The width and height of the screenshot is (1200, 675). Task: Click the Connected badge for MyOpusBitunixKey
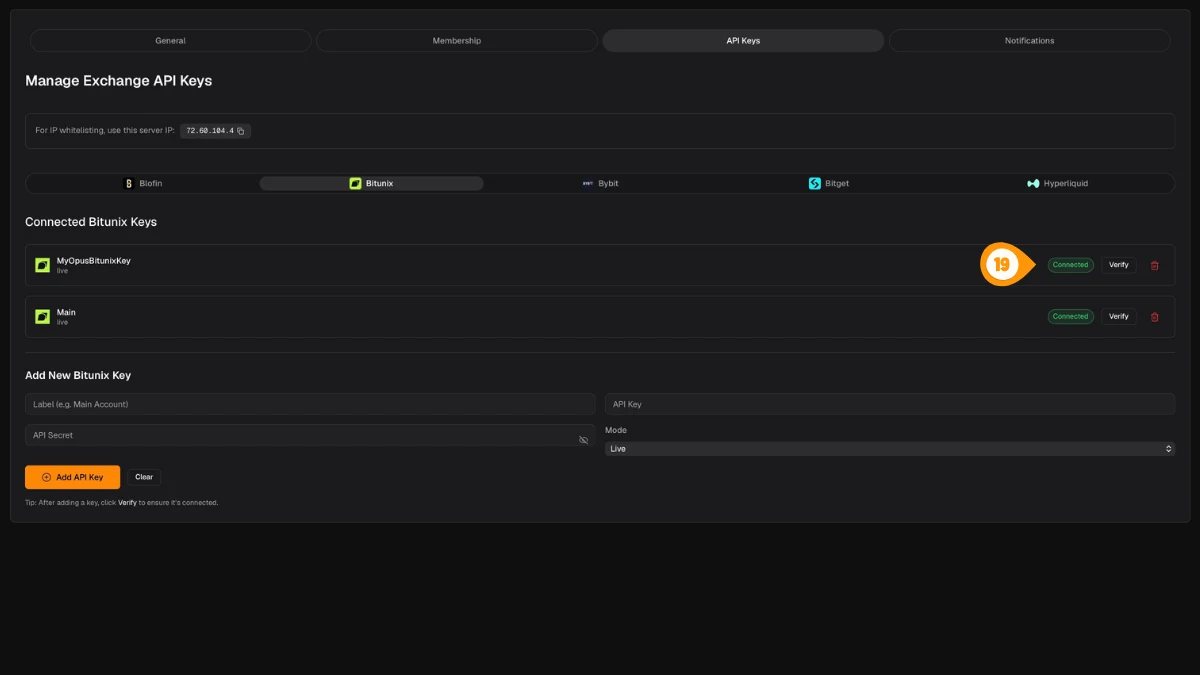(x=1071, y=265)
